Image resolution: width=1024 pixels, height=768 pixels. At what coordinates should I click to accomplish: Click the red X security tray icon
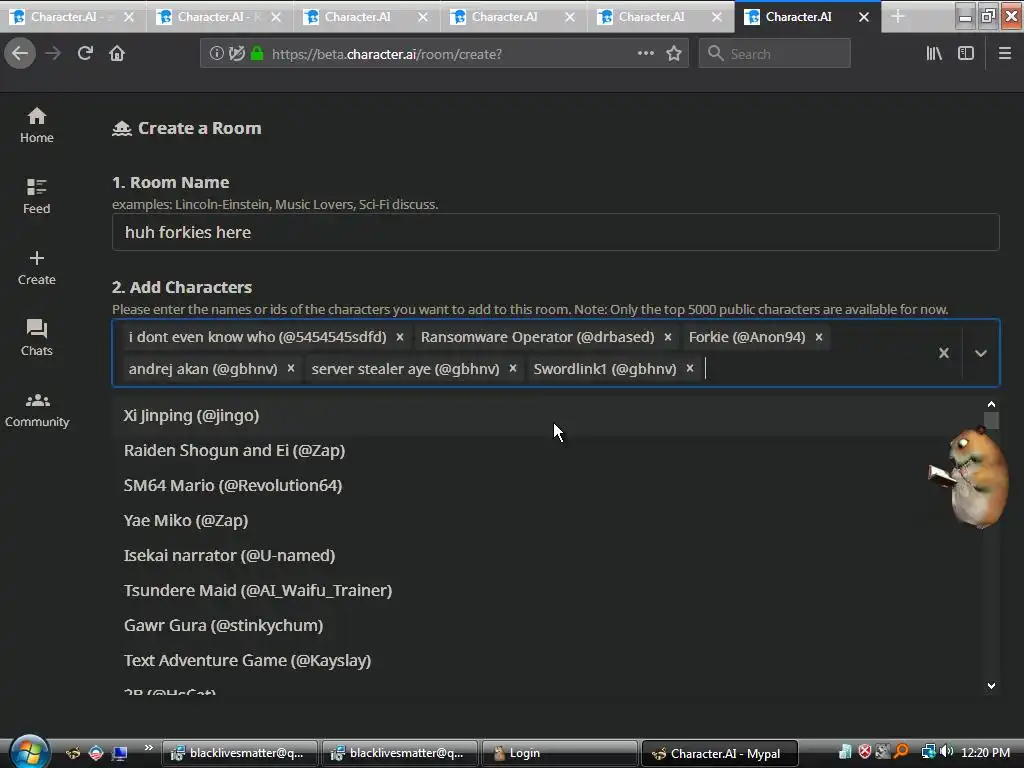click(864, 752)
